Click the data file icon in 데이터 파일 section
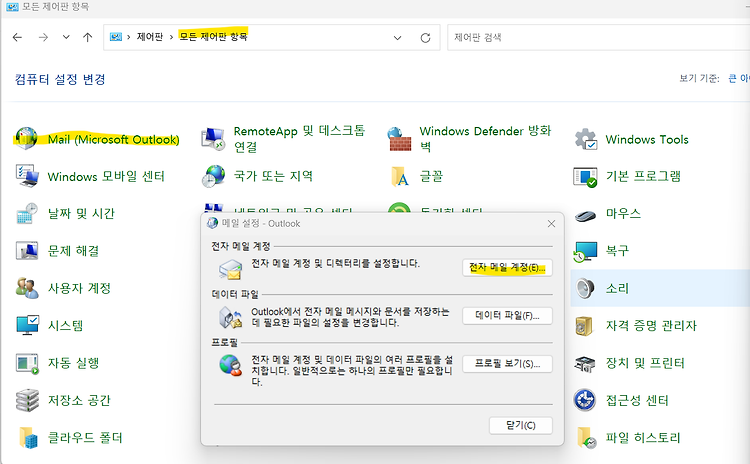Viewport: 750px width, 464px height. coord(231,318)
